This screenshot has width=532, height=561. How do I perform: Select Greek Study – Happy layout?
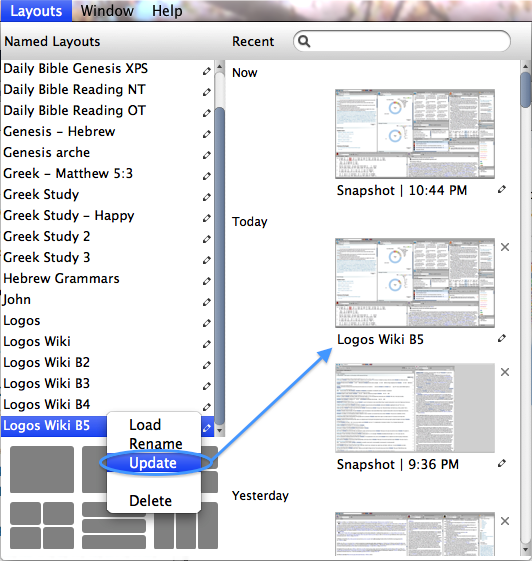(107, 215)
